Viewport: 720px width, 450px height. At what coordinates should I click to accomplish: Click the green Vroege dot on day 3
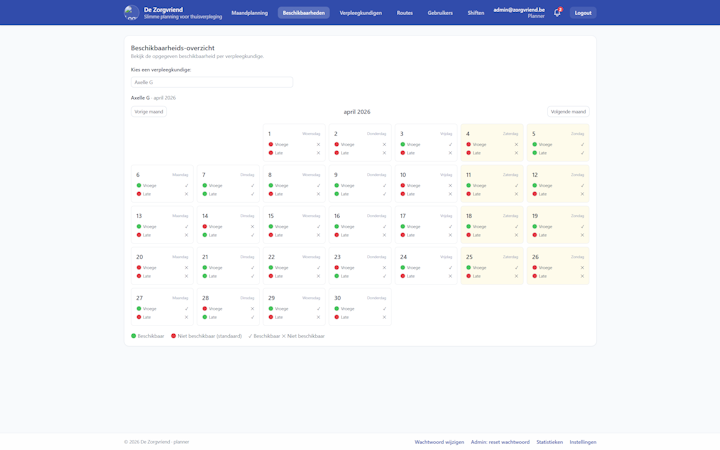tap(403, 144)
